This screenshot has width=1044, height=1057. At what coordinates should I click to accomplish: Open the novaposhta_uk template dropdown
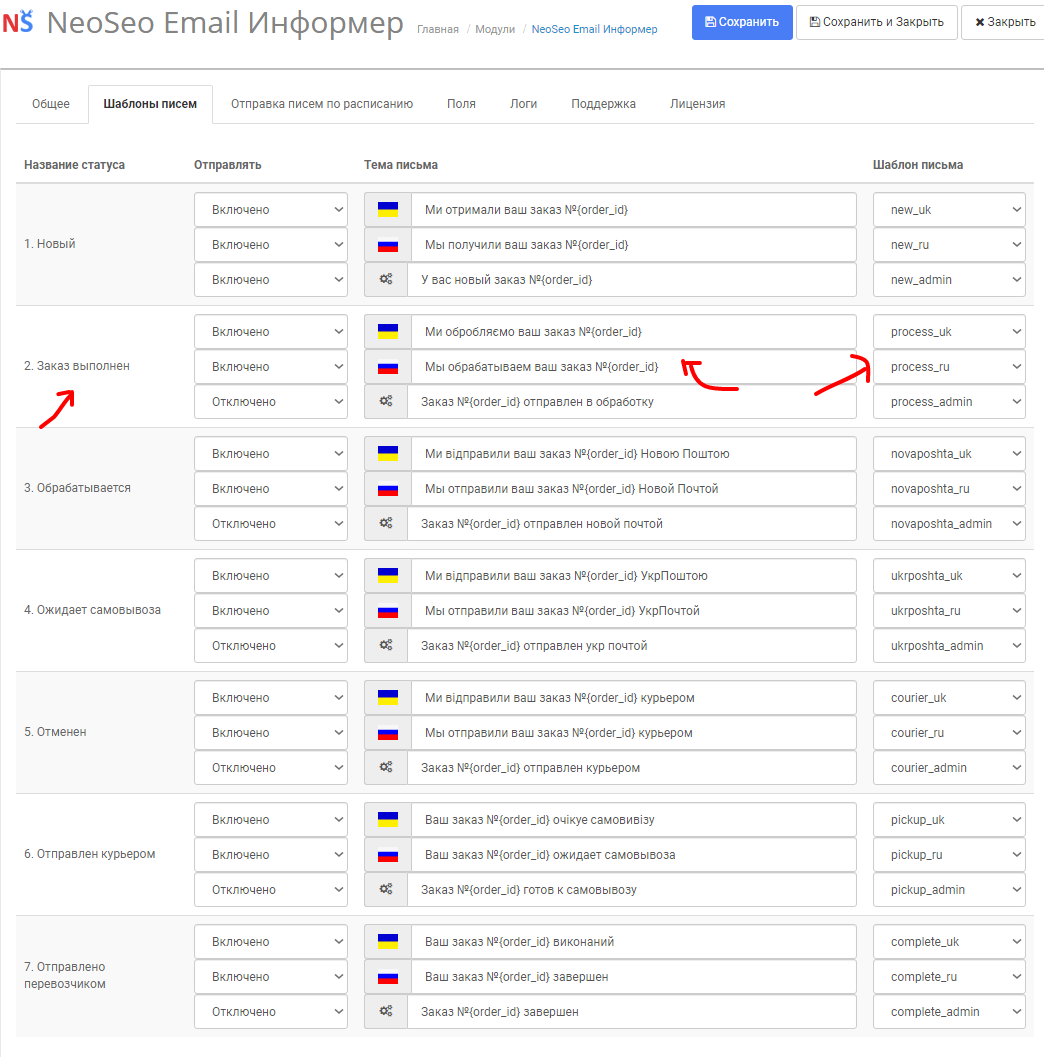click(949, 454)
